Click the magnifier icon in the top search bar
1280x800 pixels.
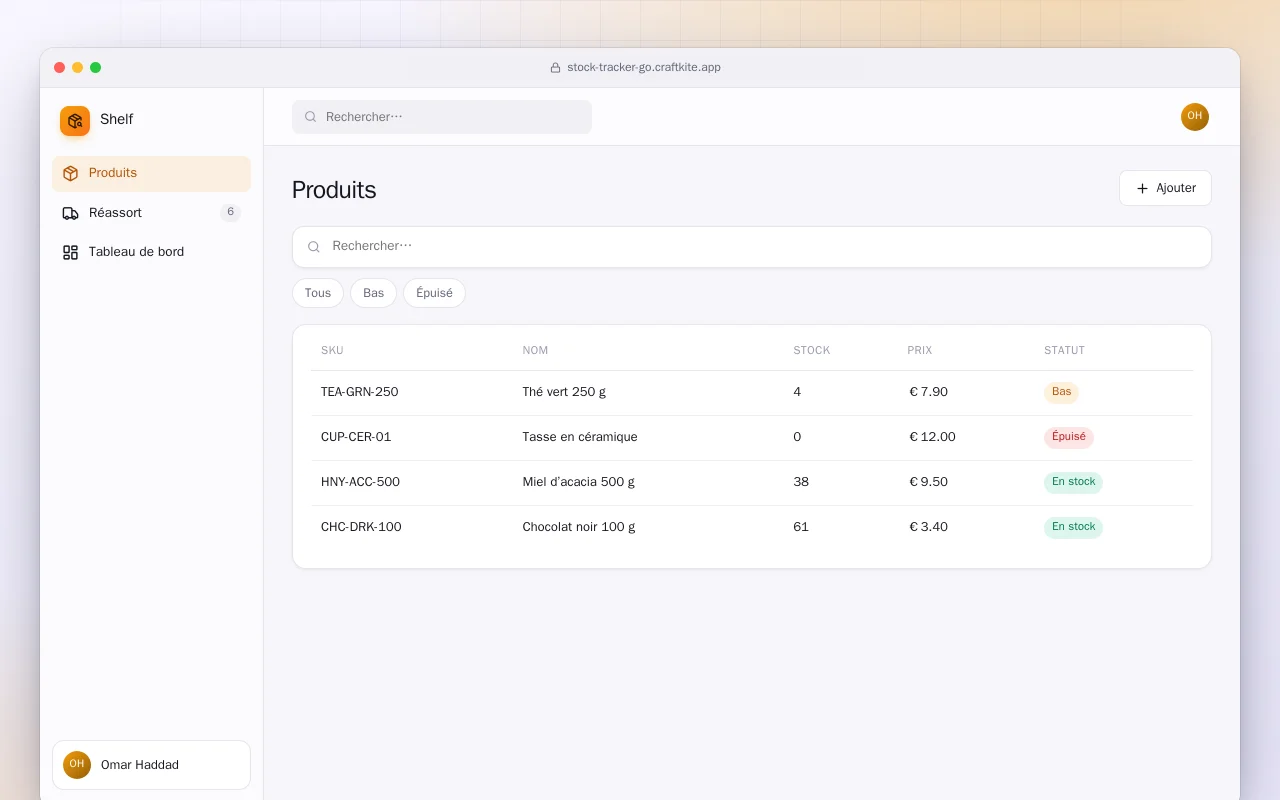click(311, 117)
